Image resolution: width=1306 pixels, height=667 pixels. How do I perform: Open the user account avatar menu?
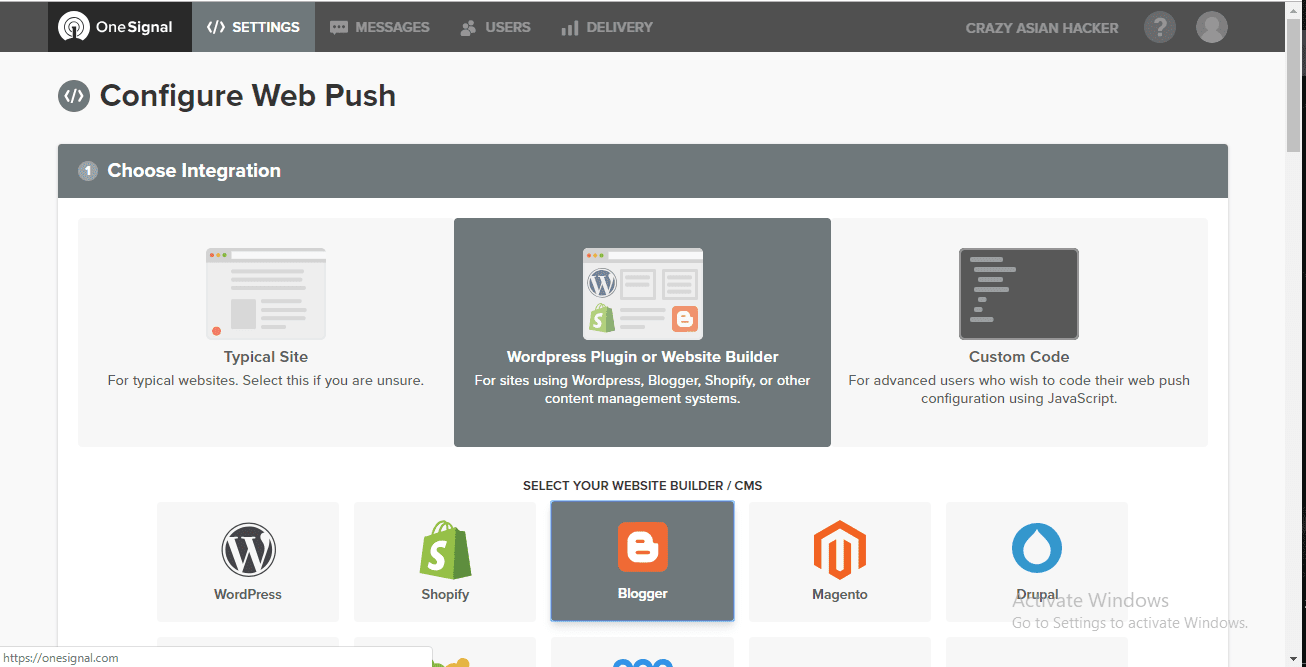point(1212,27)
